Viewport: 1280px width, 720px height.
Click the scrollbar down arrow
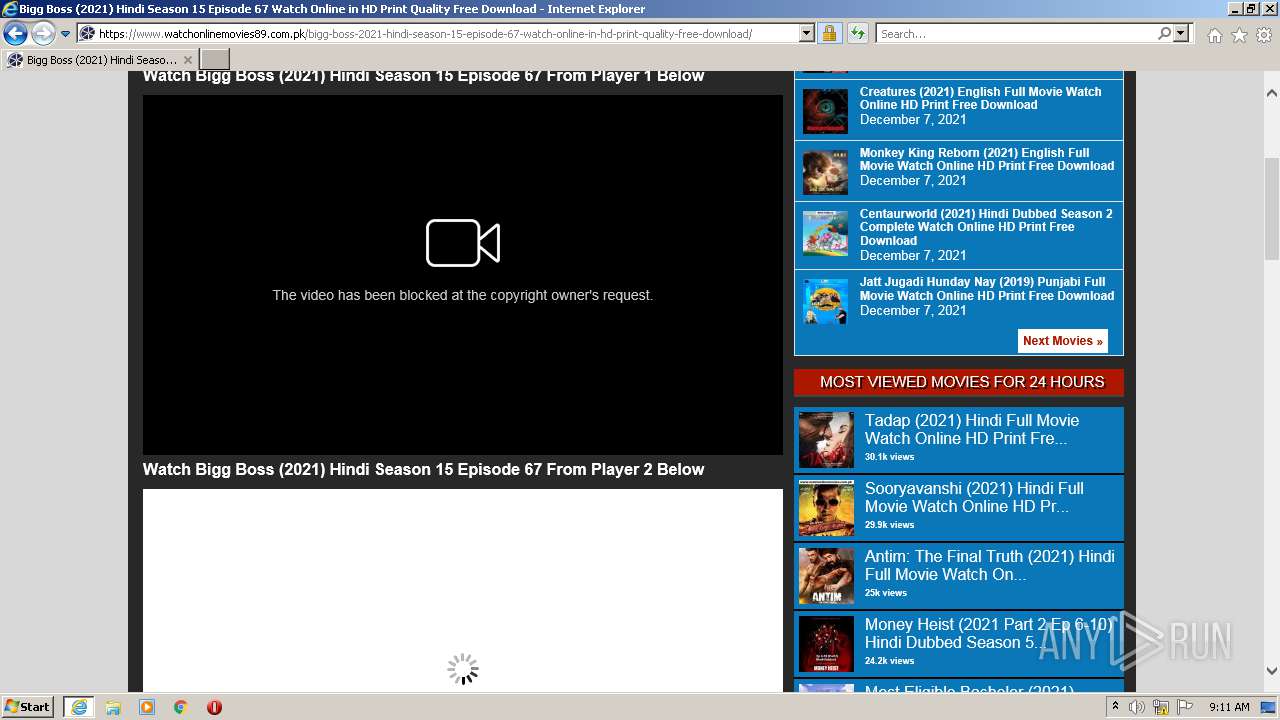(1271, 671)
